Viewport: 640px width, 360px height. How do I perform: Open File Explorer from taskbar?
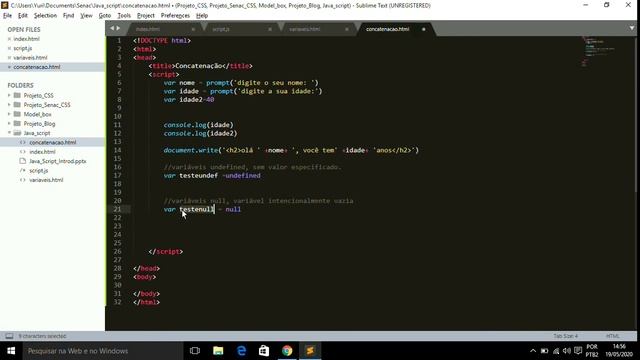click(218, 351)
